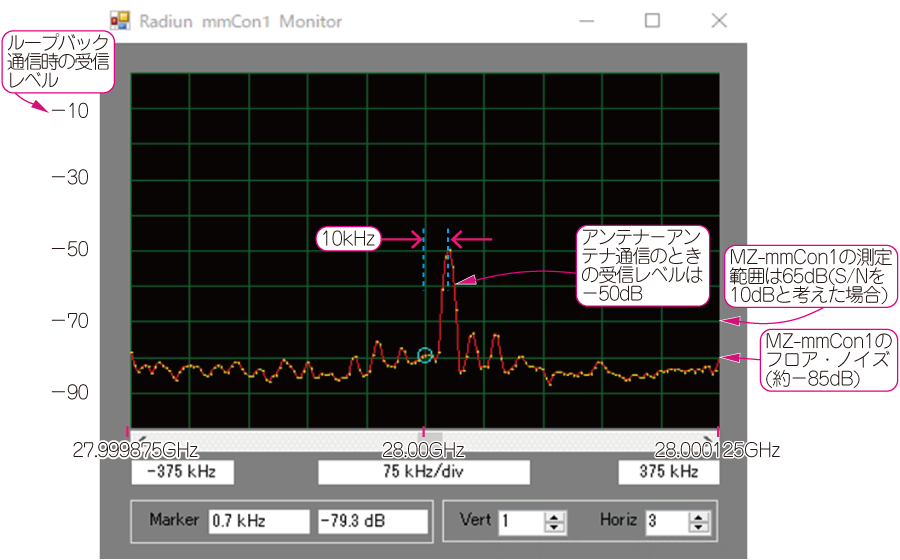Screen dimensions: 900x560
Task: Click the 75 kHz/div span box
Action: 424,472
